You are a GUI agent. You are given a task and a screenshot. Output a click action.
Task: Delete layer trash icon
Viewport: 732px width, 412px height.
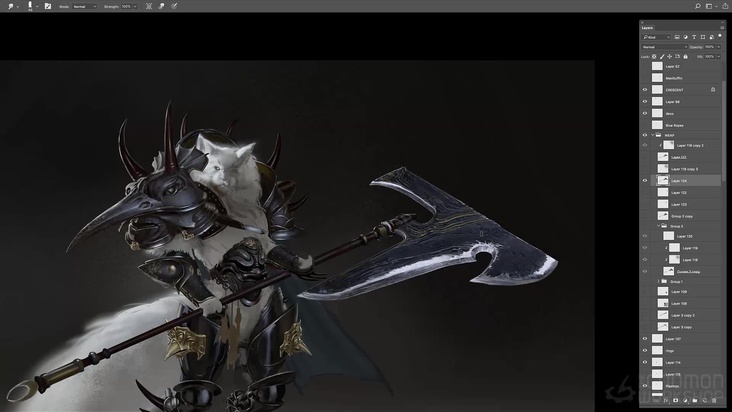click(x=714, y=400)
